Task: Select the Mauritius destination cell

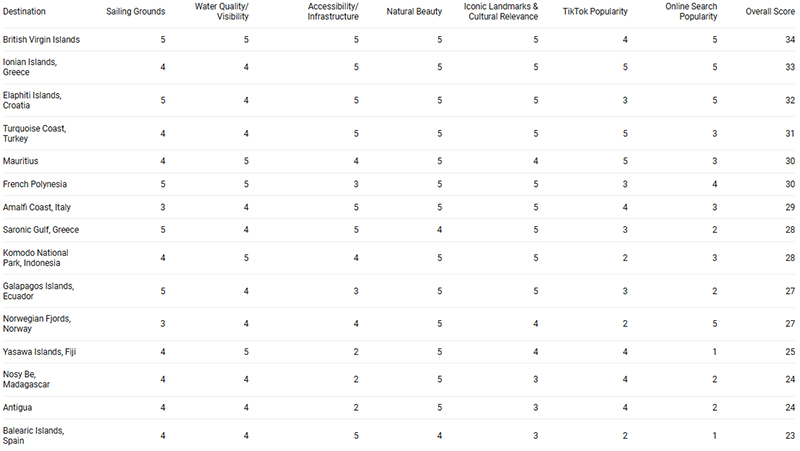Action: [20, 161]
